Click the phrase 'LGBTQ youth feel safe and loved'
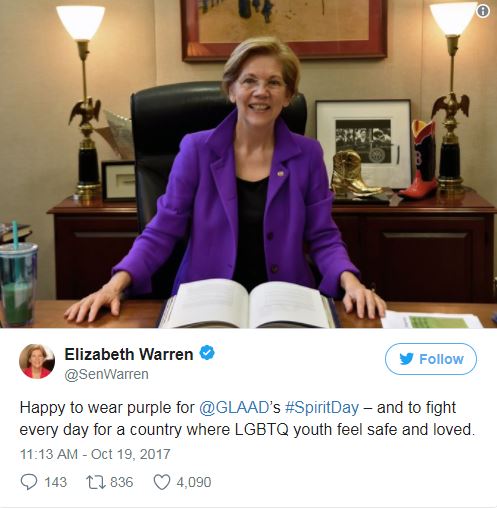 [x=354, y=430]
